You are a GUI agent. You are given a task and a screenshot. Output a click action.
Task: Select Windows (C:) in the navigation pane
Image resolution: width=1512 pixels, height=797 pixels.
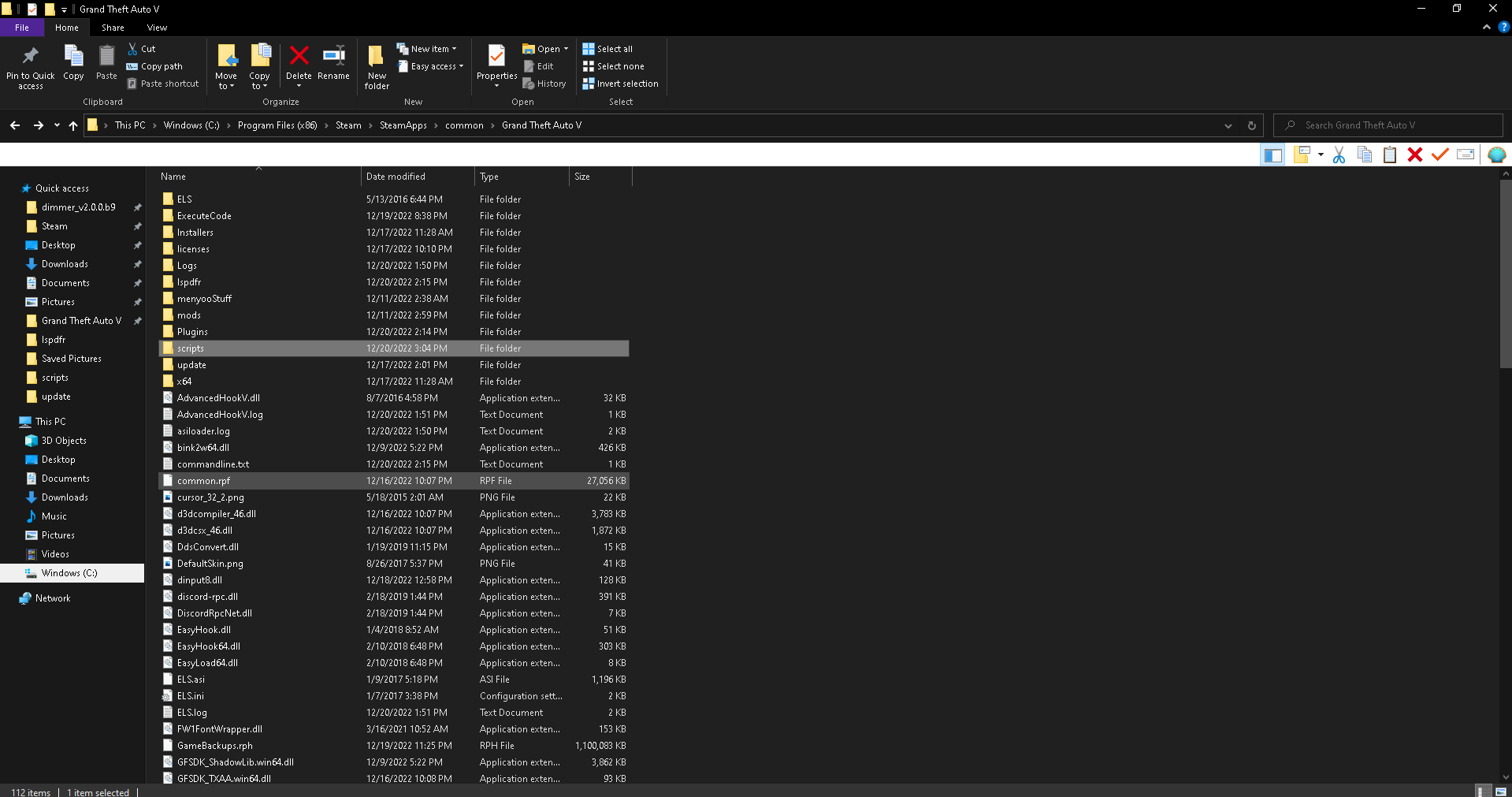pyautogui.click(x=72, y=573)
